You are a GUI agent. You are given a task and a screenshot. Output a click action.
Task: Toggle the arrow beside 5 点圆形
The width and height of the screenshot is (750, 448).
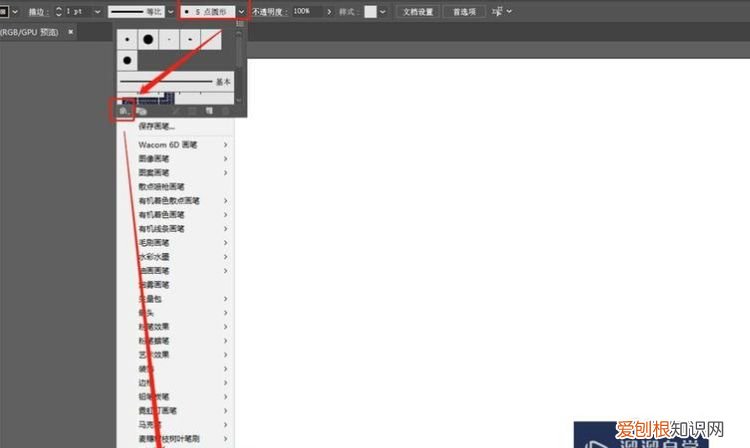[x=242, y=11]
